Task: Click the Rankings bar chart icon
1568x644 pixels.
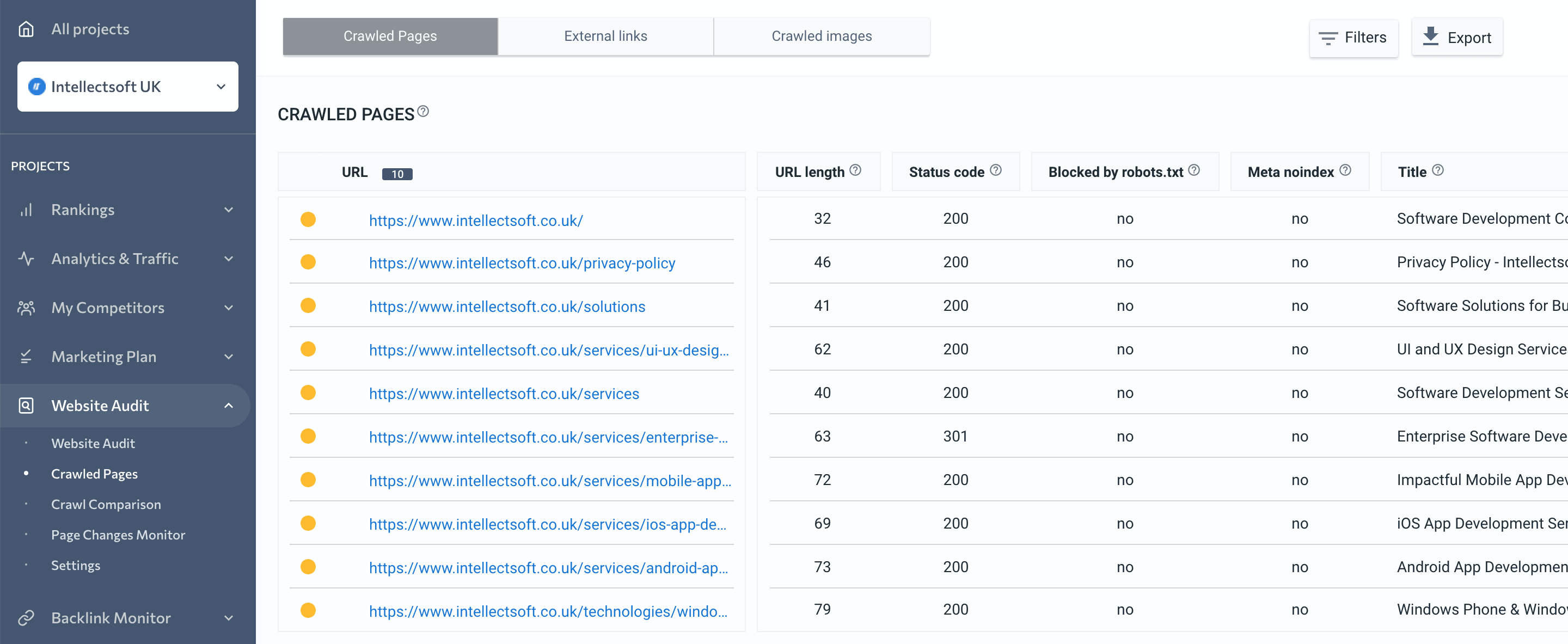Action: pyautogui.click(x=26, y=210)
